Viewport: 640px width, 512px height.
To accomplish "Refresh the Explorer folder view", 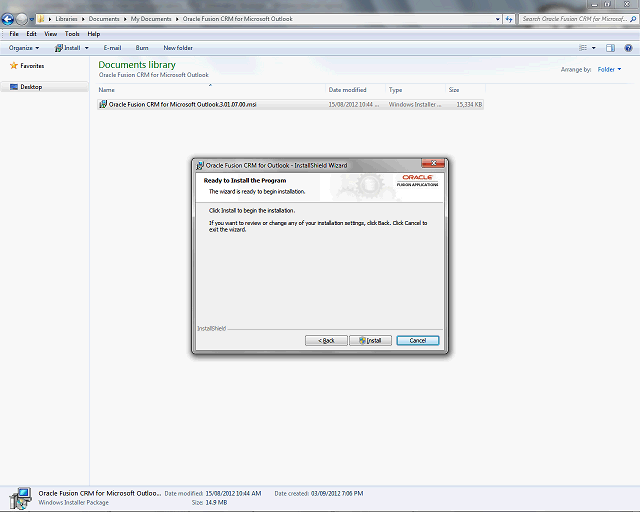I will [509, 19].
